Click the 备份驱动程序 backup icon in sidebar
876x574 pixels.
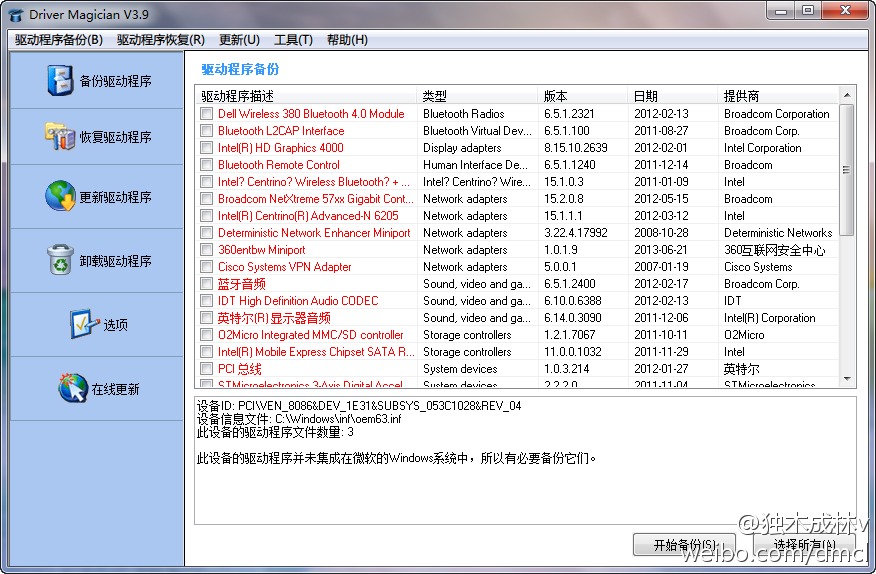pos(60,80)
